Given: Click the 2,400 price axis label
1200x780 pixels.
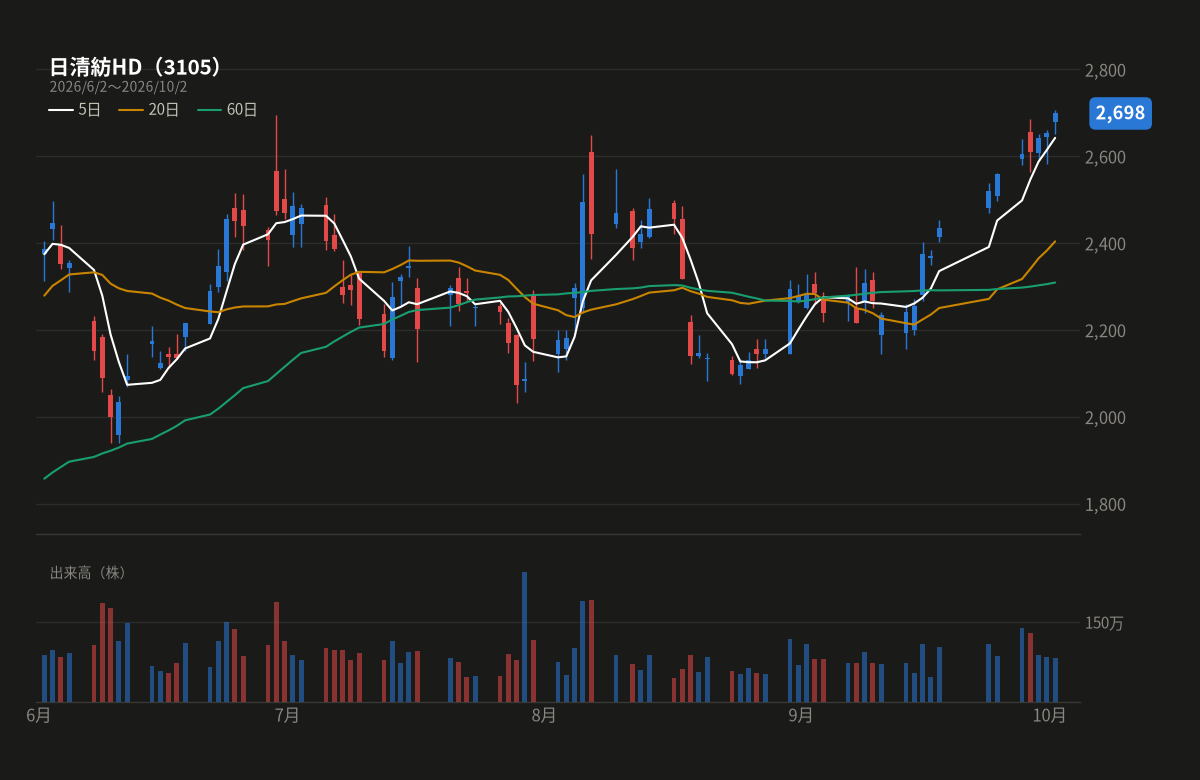Looking at the screenshot, I should point(1105,244).
